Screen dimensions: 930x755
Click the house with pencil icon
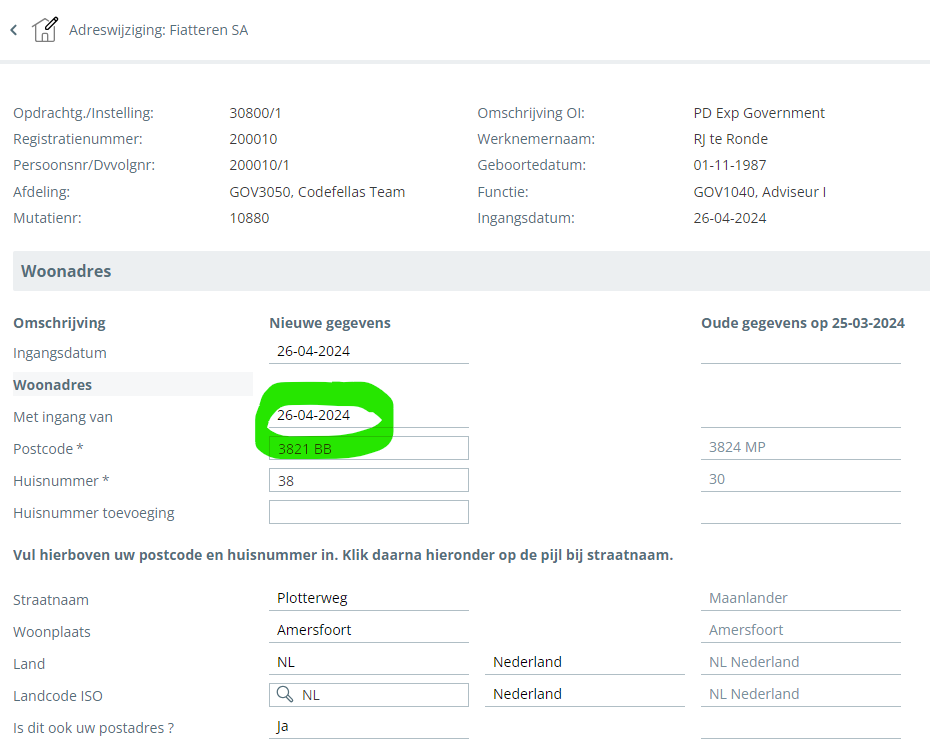coord(45,30)
